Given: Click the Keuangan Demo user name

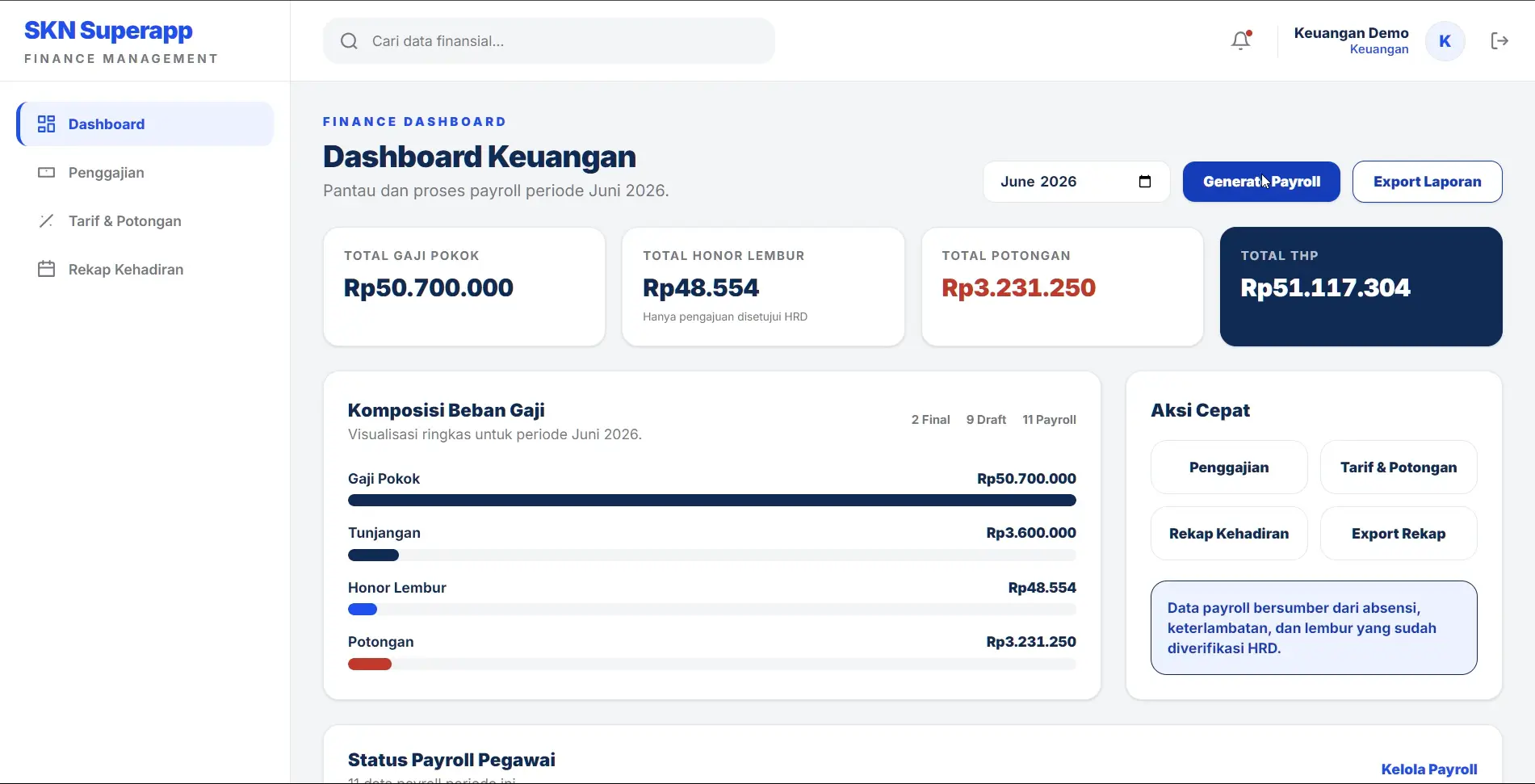Looking at the screenshot, I should (1351, 33).
